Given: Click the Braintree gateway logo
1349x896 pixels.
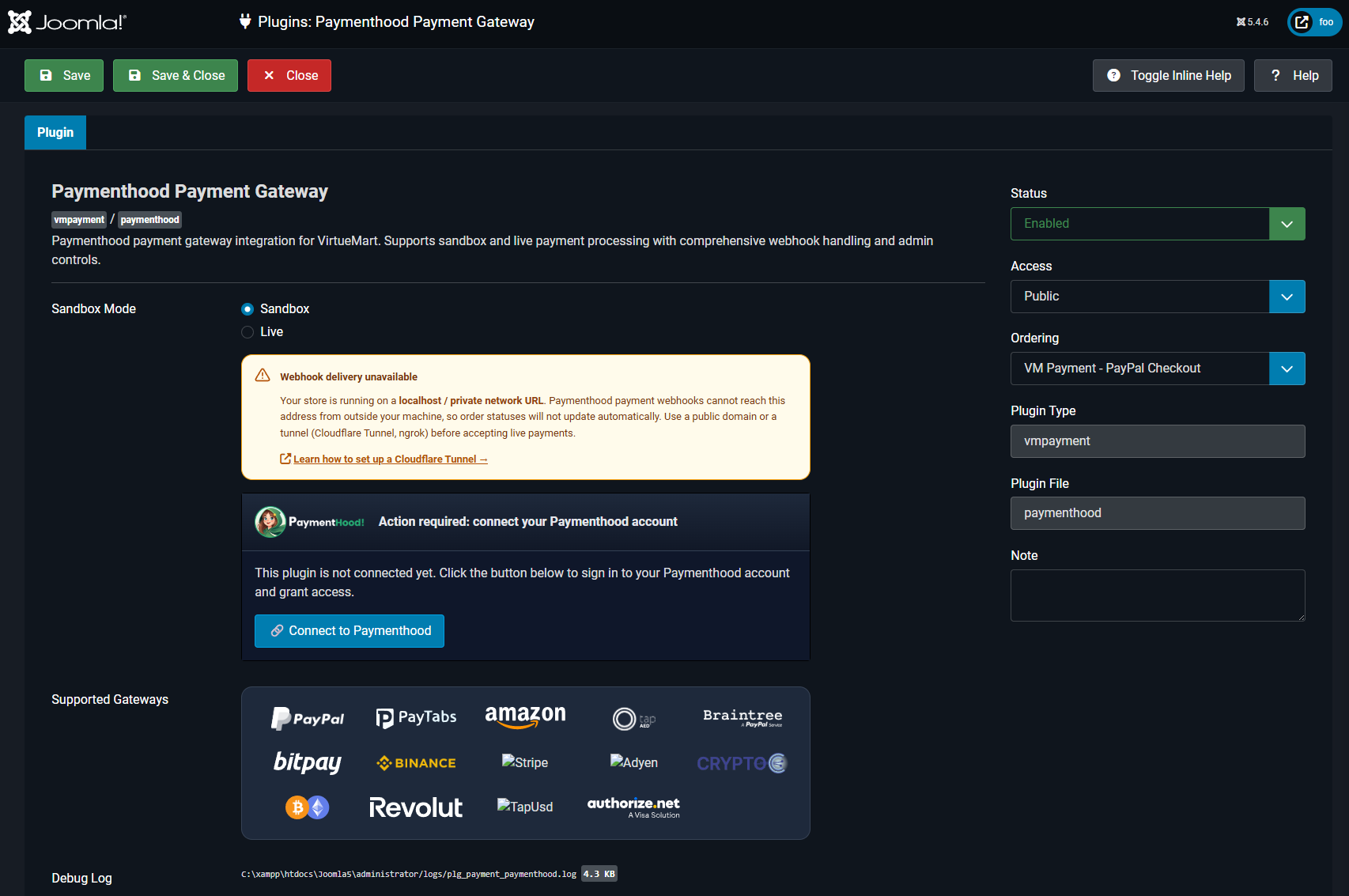Looking at the screenshot, I should pos(743,717).
